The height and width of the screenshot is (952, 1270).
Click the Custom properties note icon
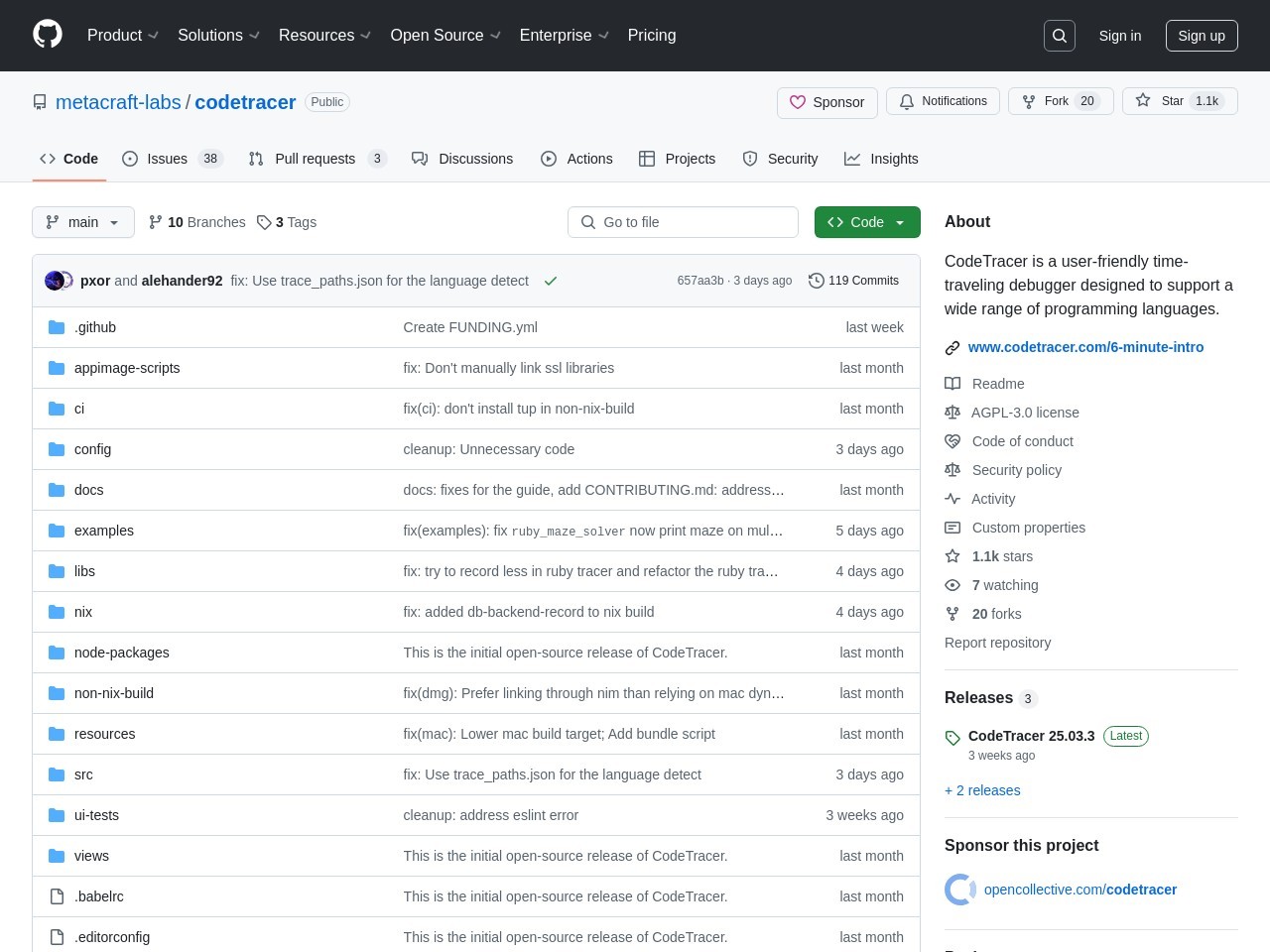[x=952, y=528]
